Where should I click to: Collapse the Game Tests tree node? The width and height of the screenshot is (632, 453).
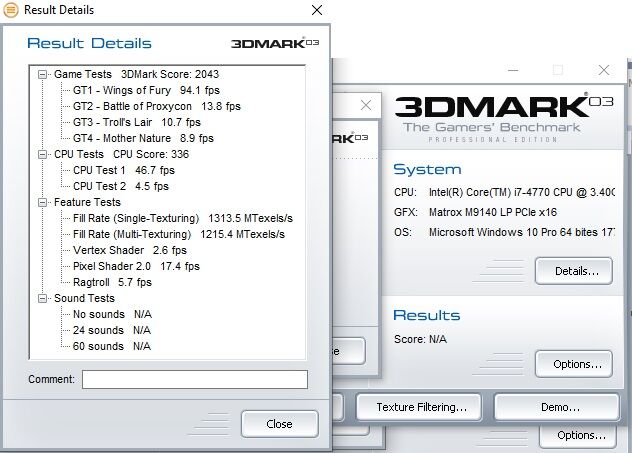[x=42, y=75]
